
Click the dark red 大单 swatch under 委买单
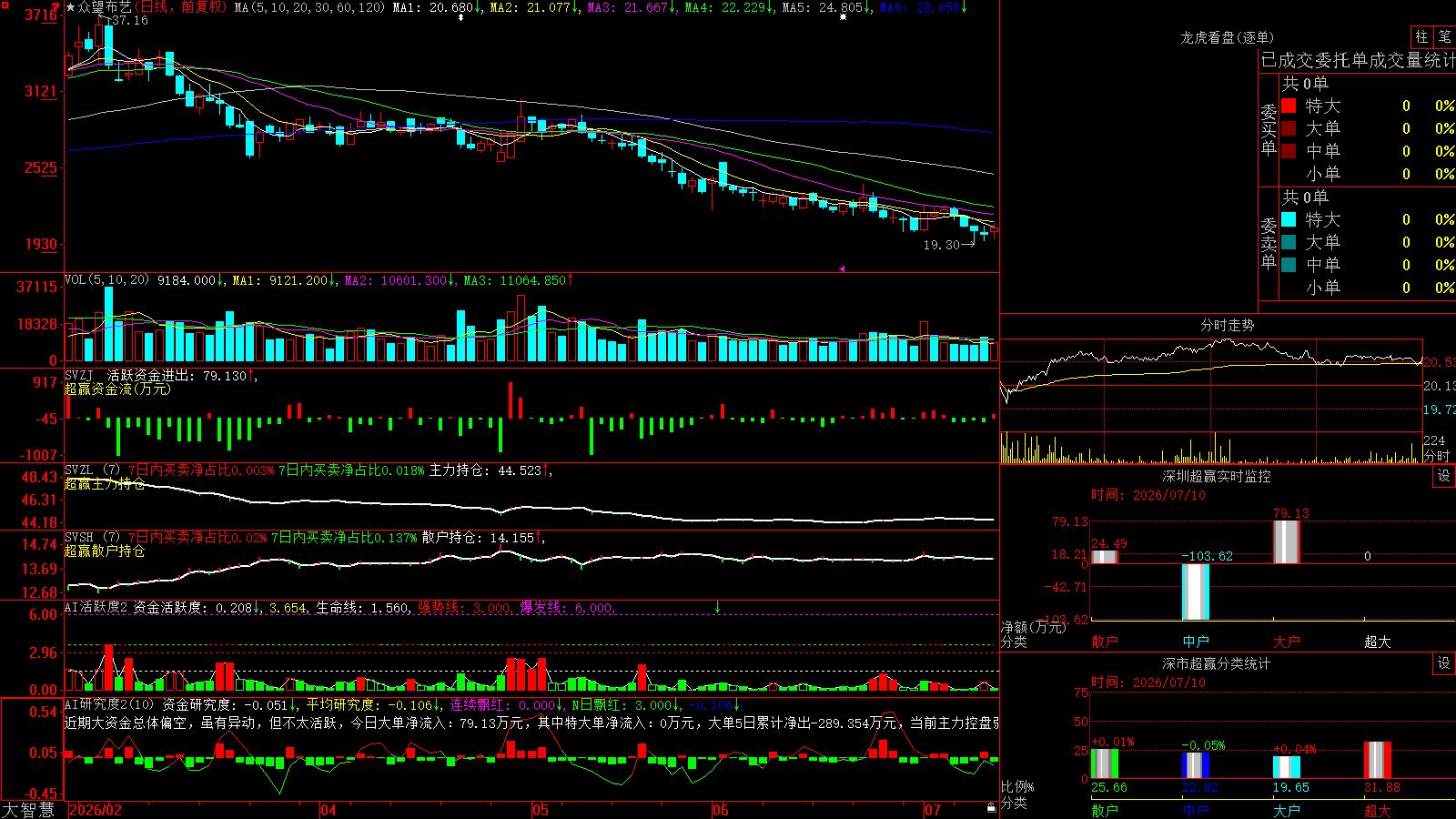click(1289, 128)
